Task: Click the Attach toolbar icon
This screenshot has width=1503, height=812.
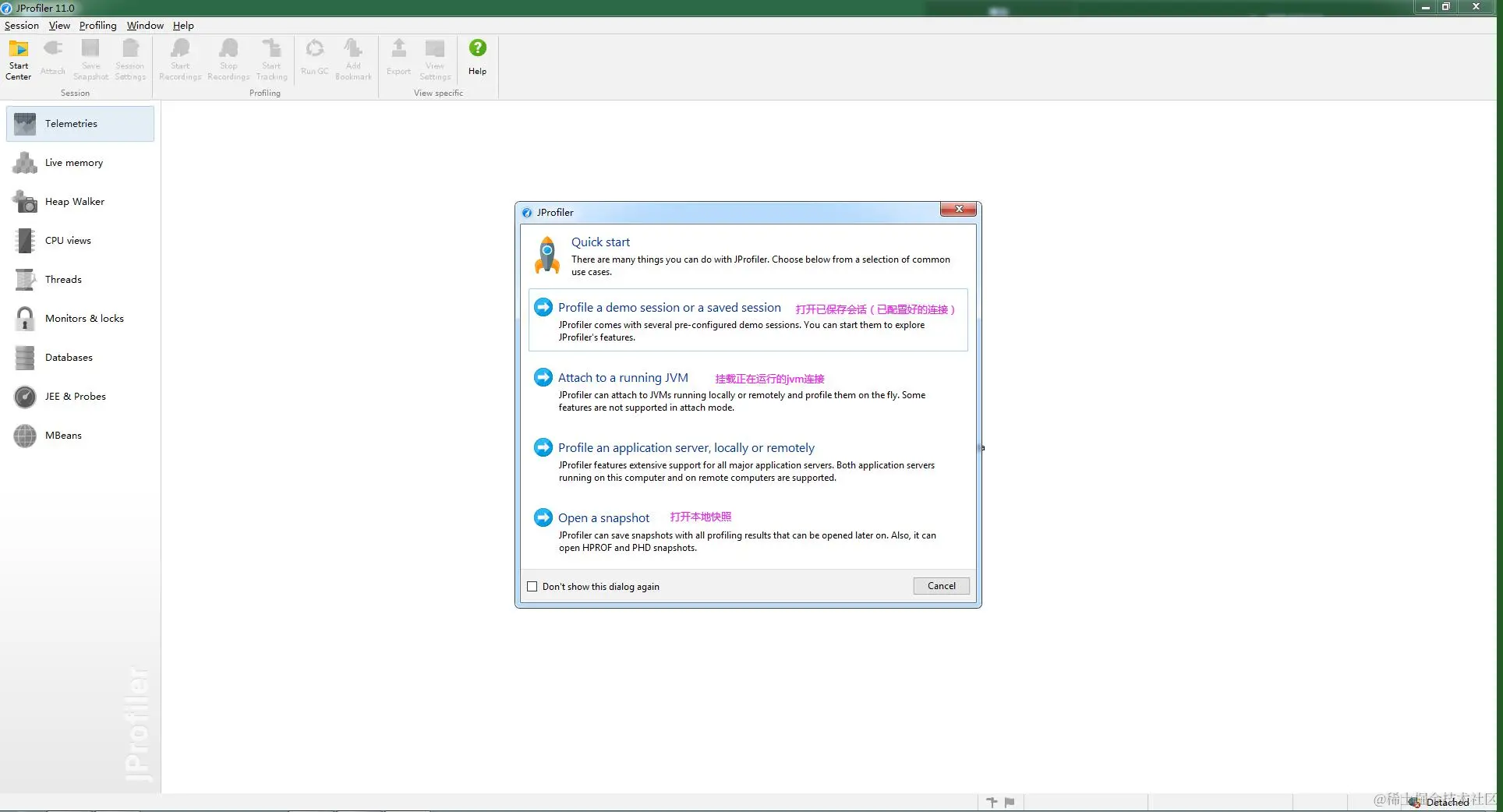Action: point(52,59)
